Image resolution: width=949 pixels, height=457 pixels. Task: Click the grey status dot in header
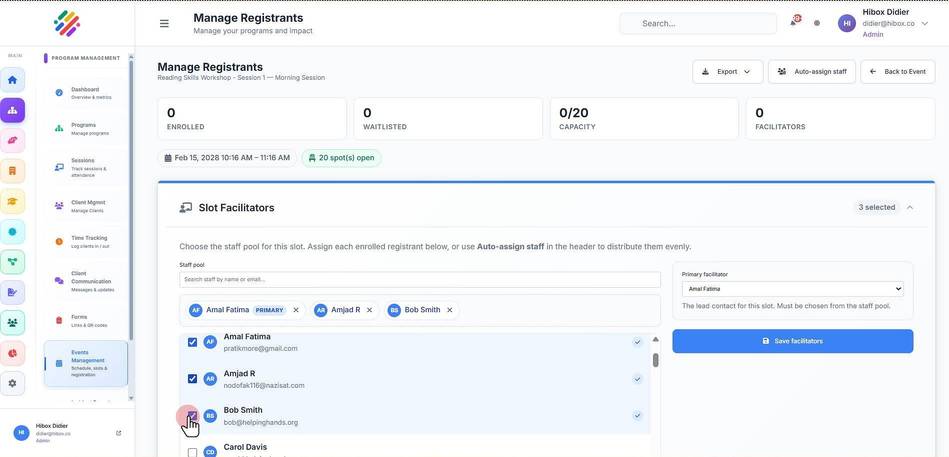click(817, 23)
